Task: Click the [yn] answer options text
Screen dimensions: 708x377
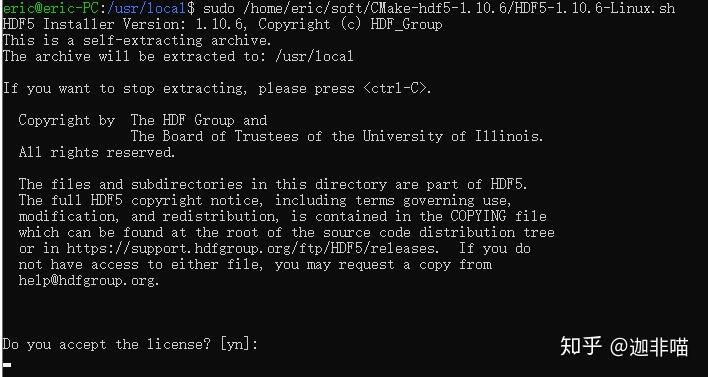Action: pos(239,345)
